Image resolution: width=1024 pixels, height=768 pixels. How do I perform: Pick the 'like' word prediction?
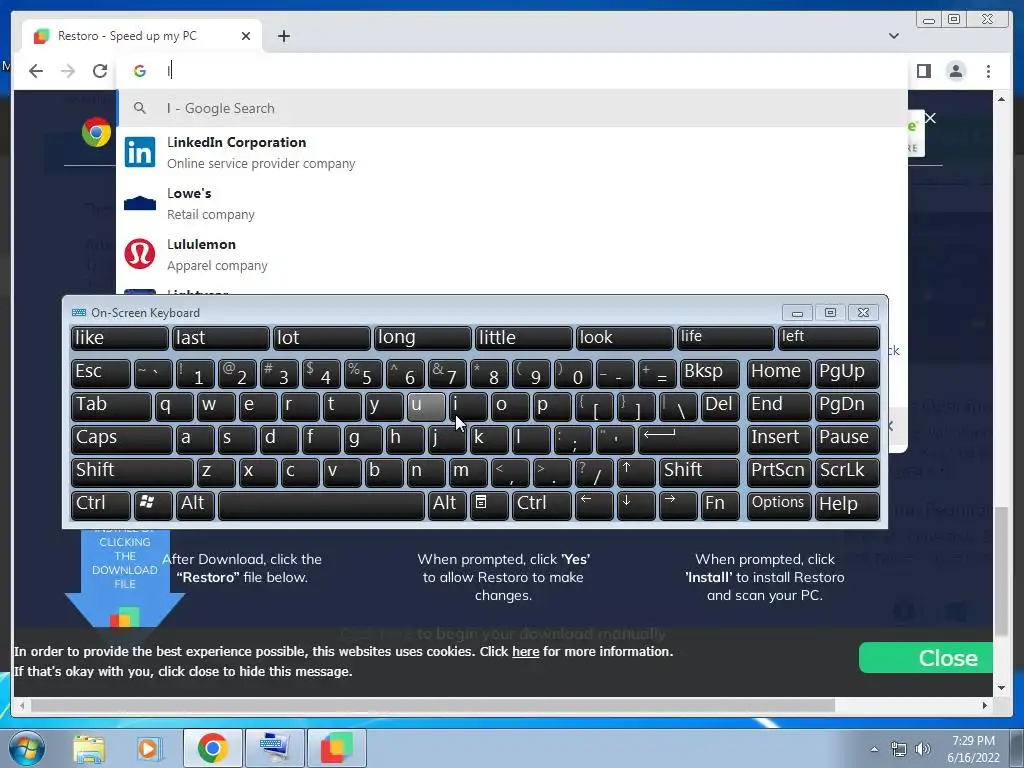click(119, 338)
